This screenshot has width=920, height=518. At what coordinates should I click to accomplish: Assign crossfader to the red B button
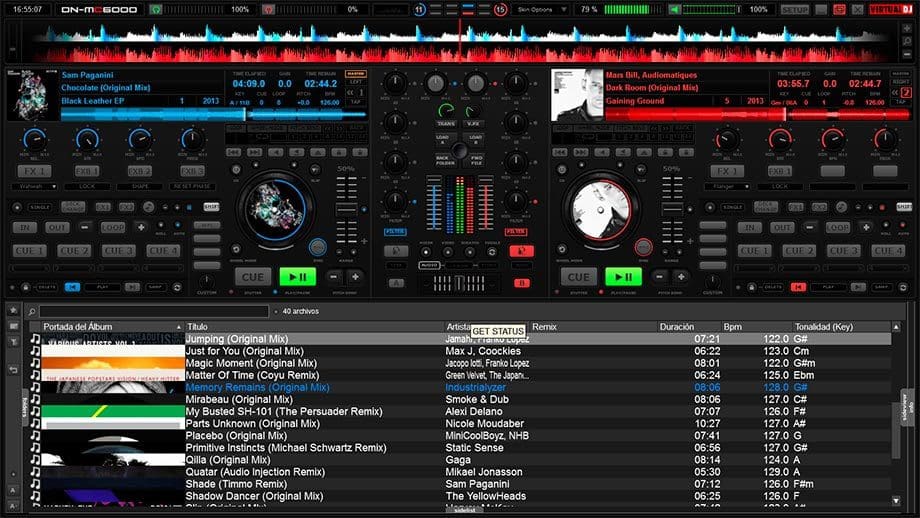pos(522,283)
